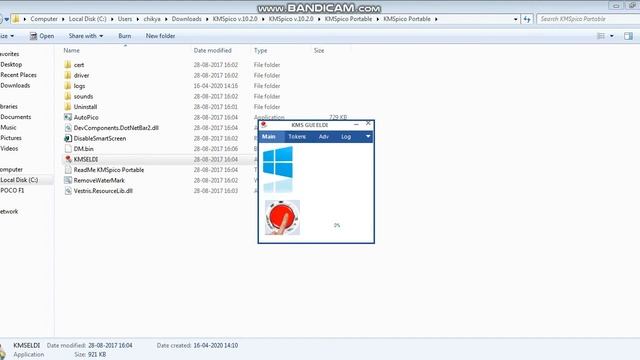Select the RemoveWaterMark file icon

pyautogui.click(x=68, y=180)
